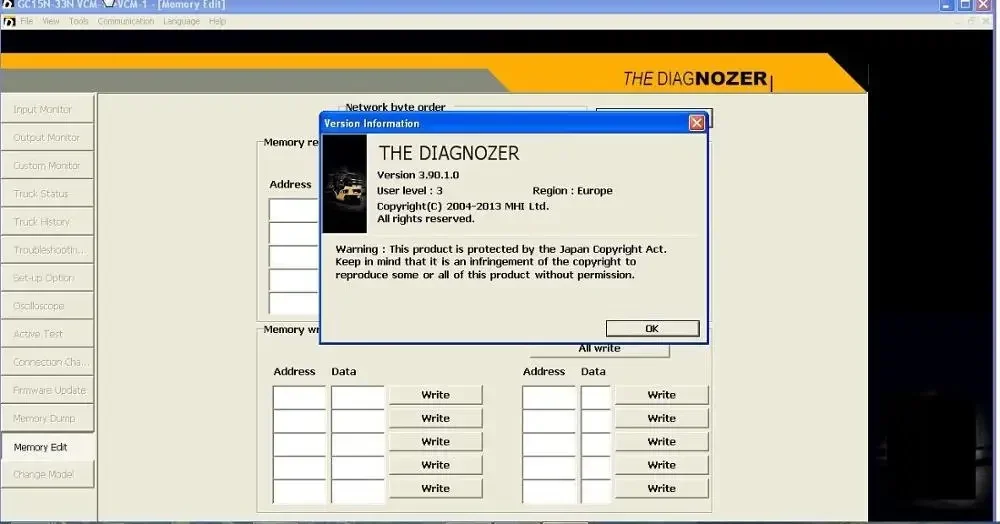Open the File menu
This screenshot has height=524, width=1000.
coord(27,21)
